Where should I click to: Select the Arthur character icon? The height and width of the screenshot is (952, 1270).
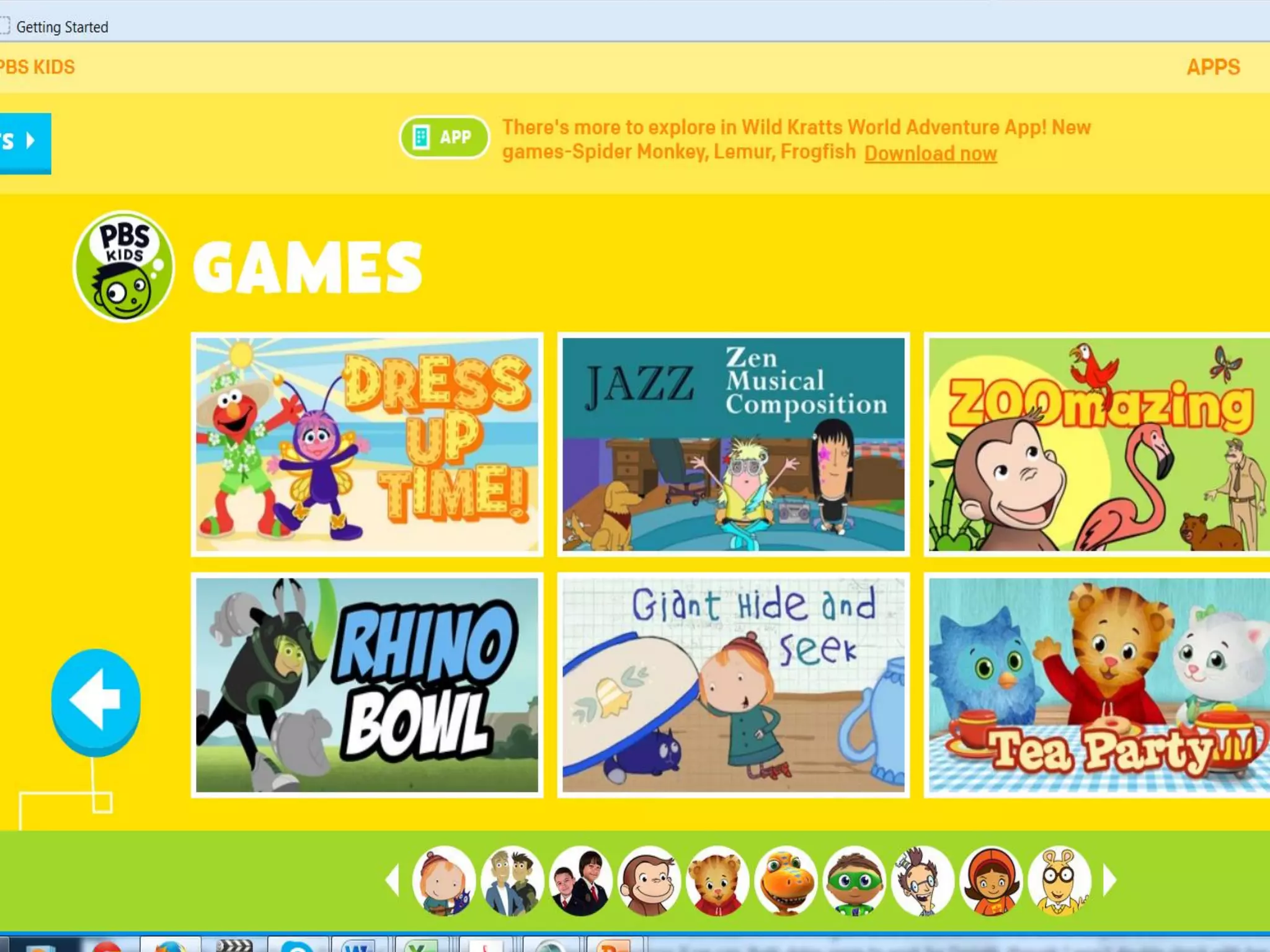click(1059, 881)
